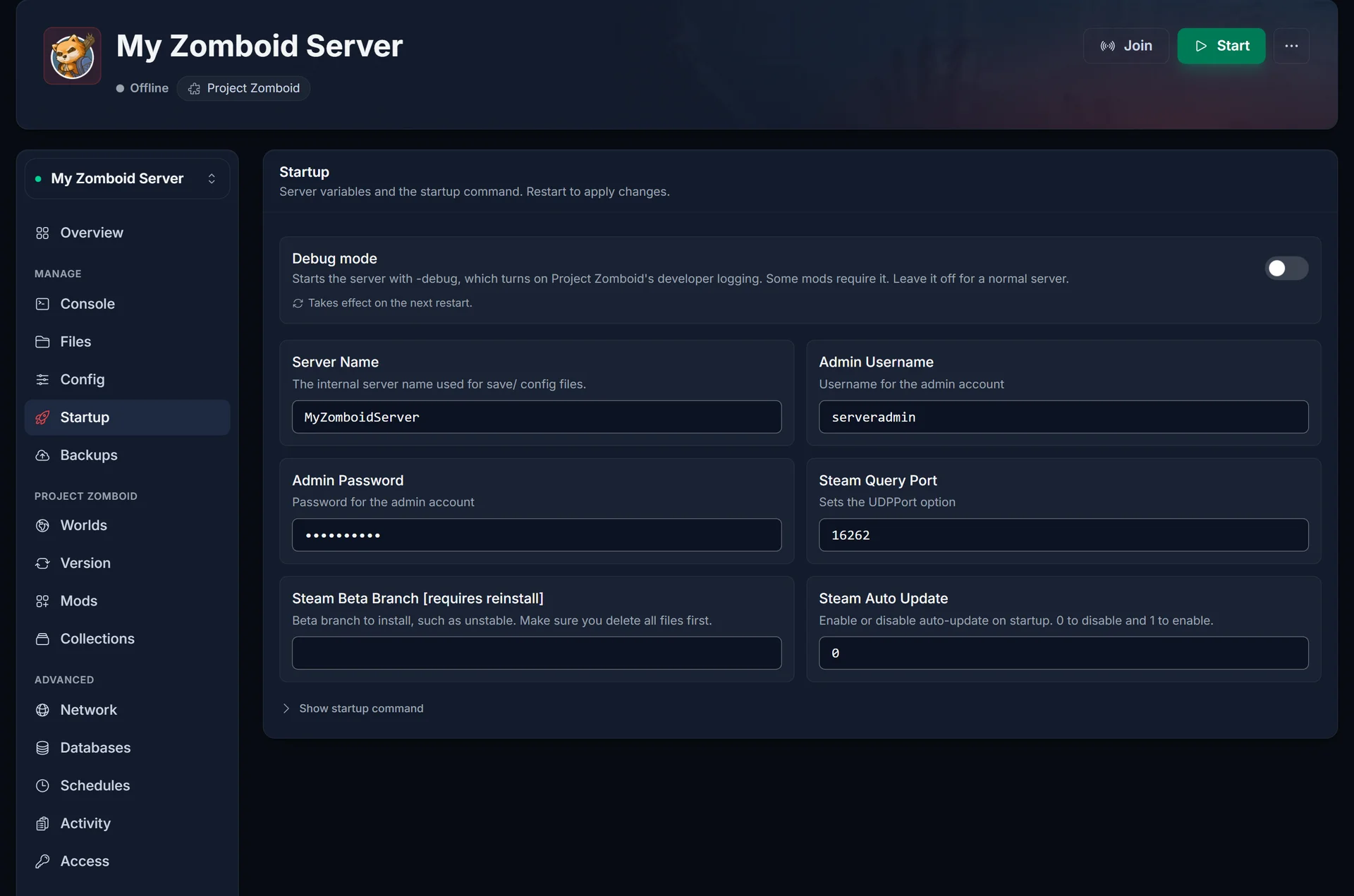Start the server with the Start button
This screenshot has height=896, width=1354.
pos(1221,46)
